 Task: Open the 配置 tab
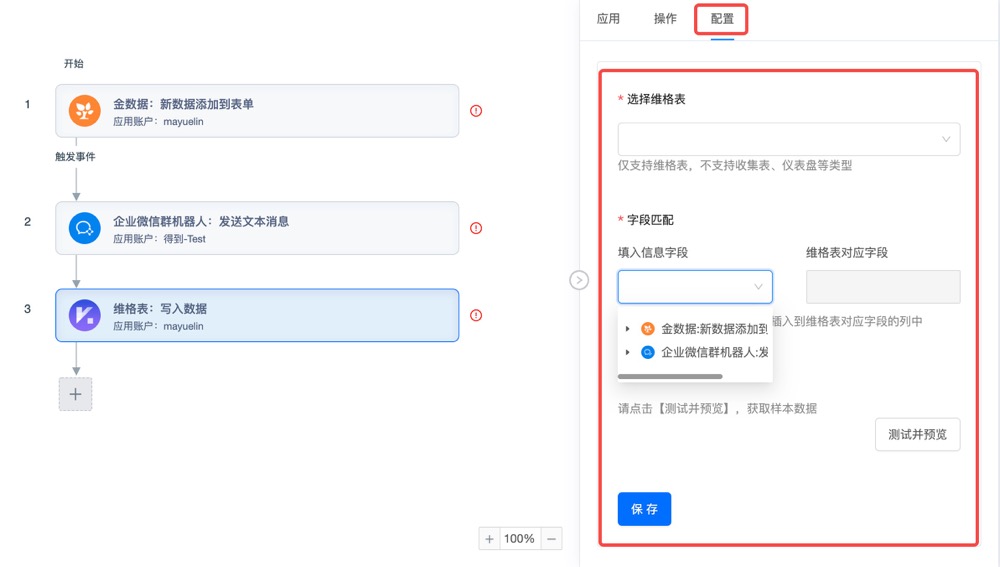pos(722,19)
